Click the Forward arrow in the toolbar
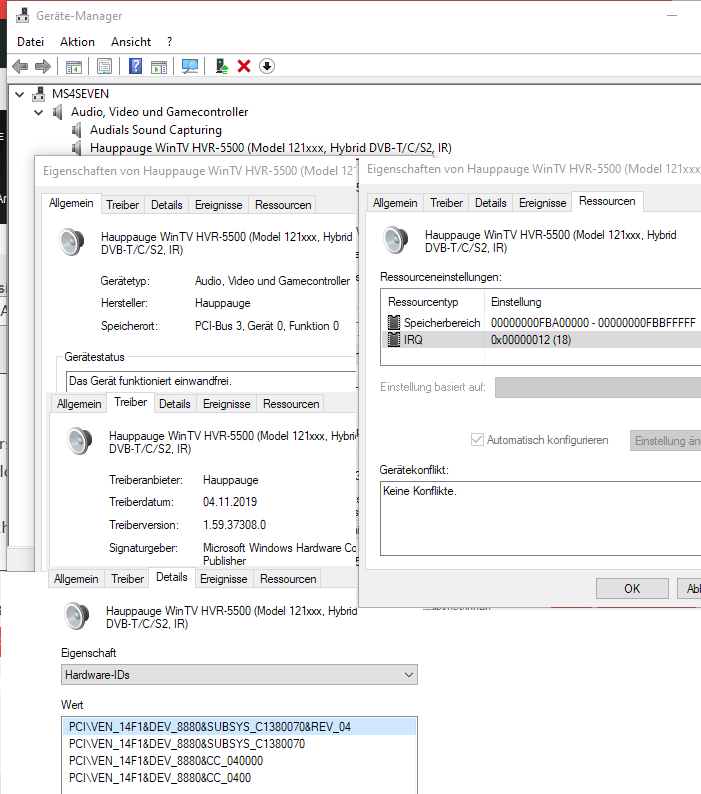 pos(43,66)
